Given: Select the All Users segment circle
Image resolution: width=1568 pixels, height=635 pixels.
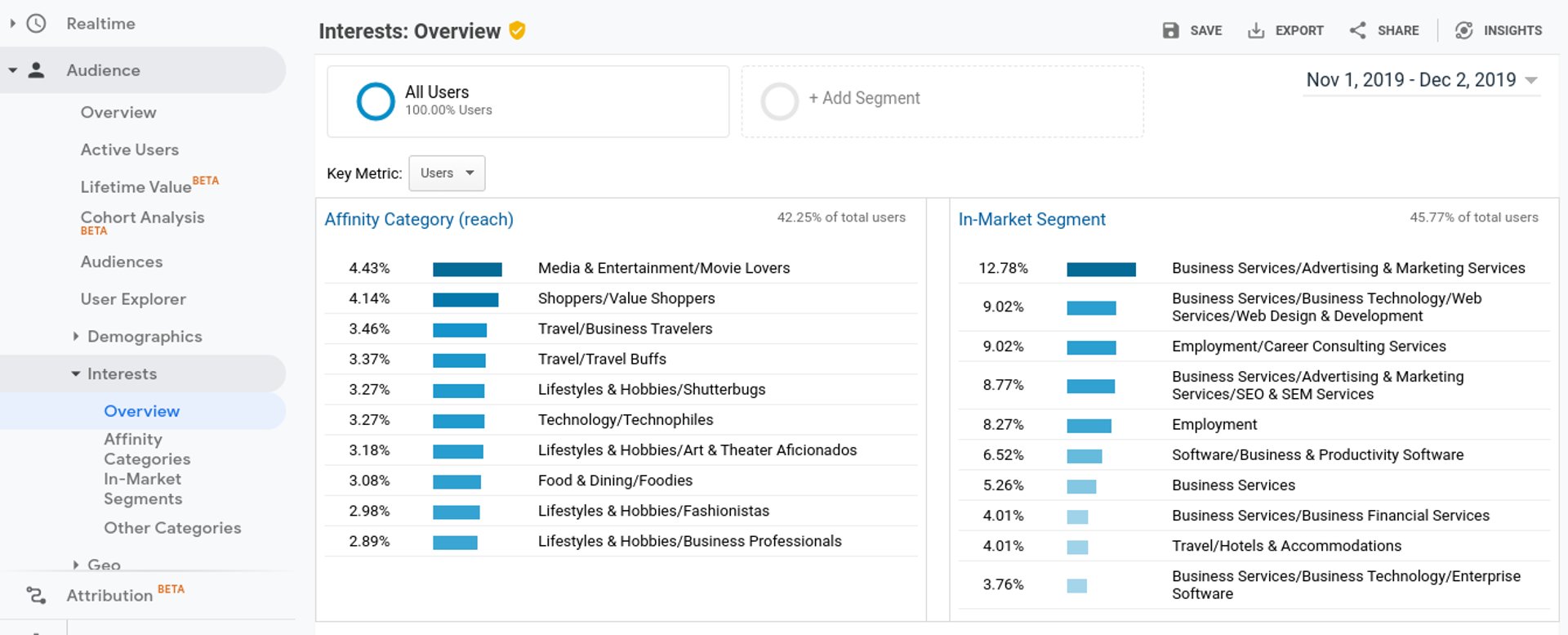Looking at the screenshot, I should [x=376, y=101].
